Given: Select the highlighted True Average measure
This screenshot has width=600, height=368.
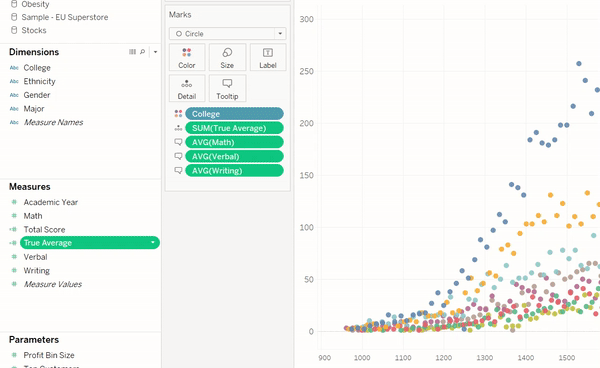Looking at the screenshot, I should tap(90, 243).
